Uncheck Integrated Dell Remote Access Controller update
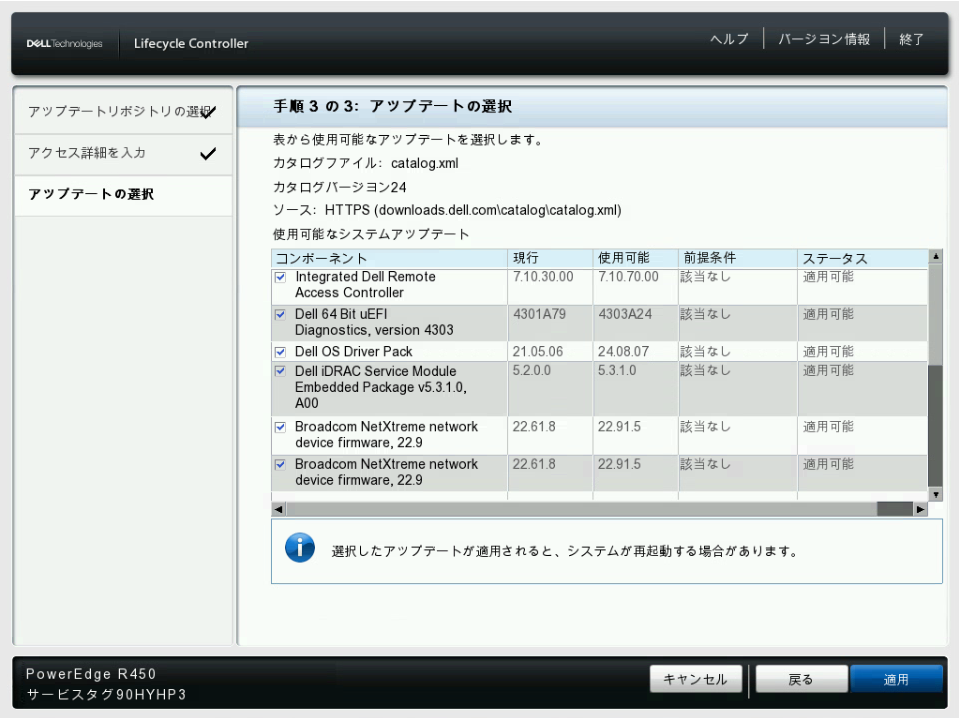Image resolution: width=959 pixels, height=718 pixels. (281, 277)
